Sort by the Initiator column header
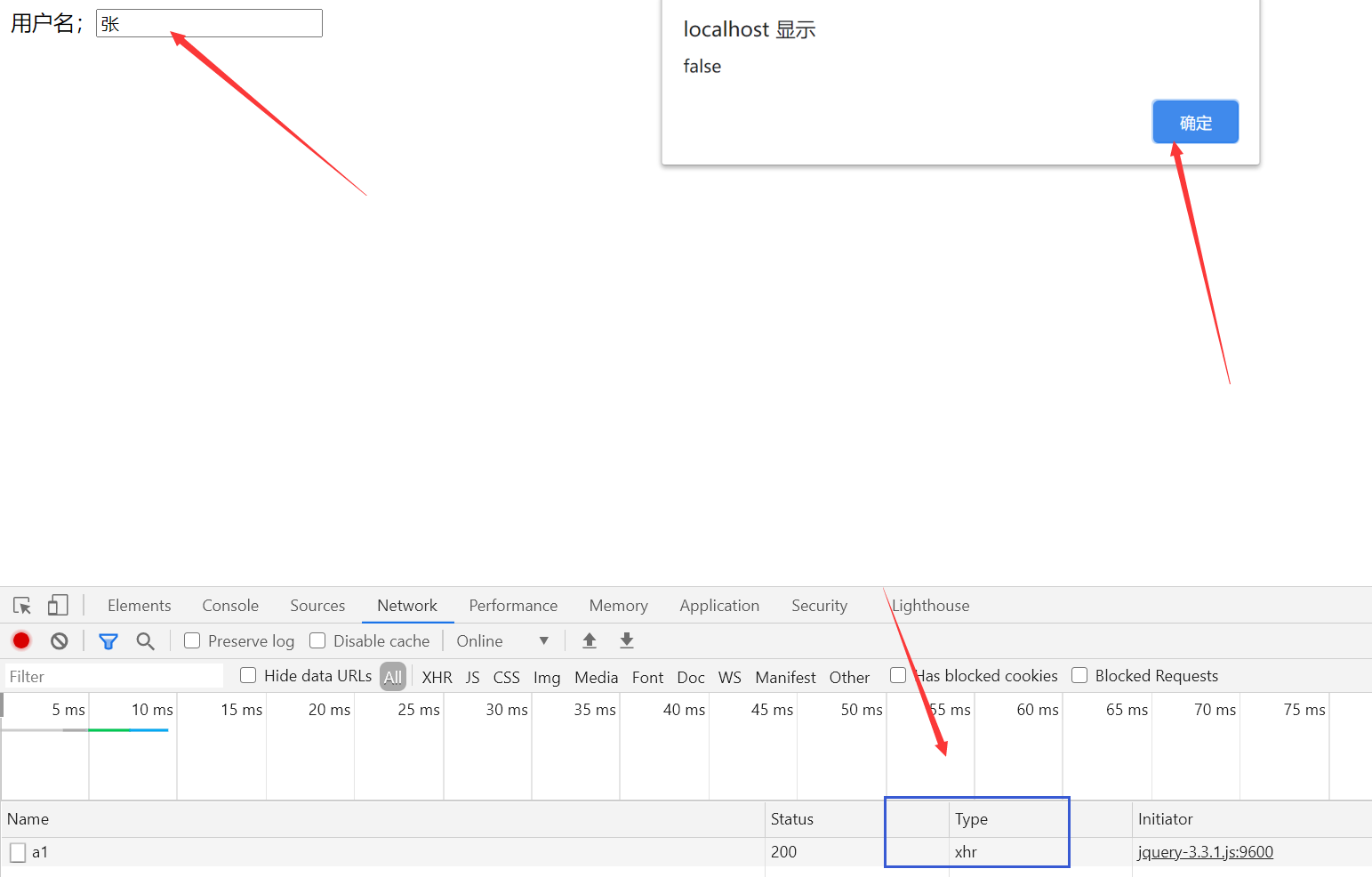The width and height of the screenshot is (1372, 877). (1252, 819)
